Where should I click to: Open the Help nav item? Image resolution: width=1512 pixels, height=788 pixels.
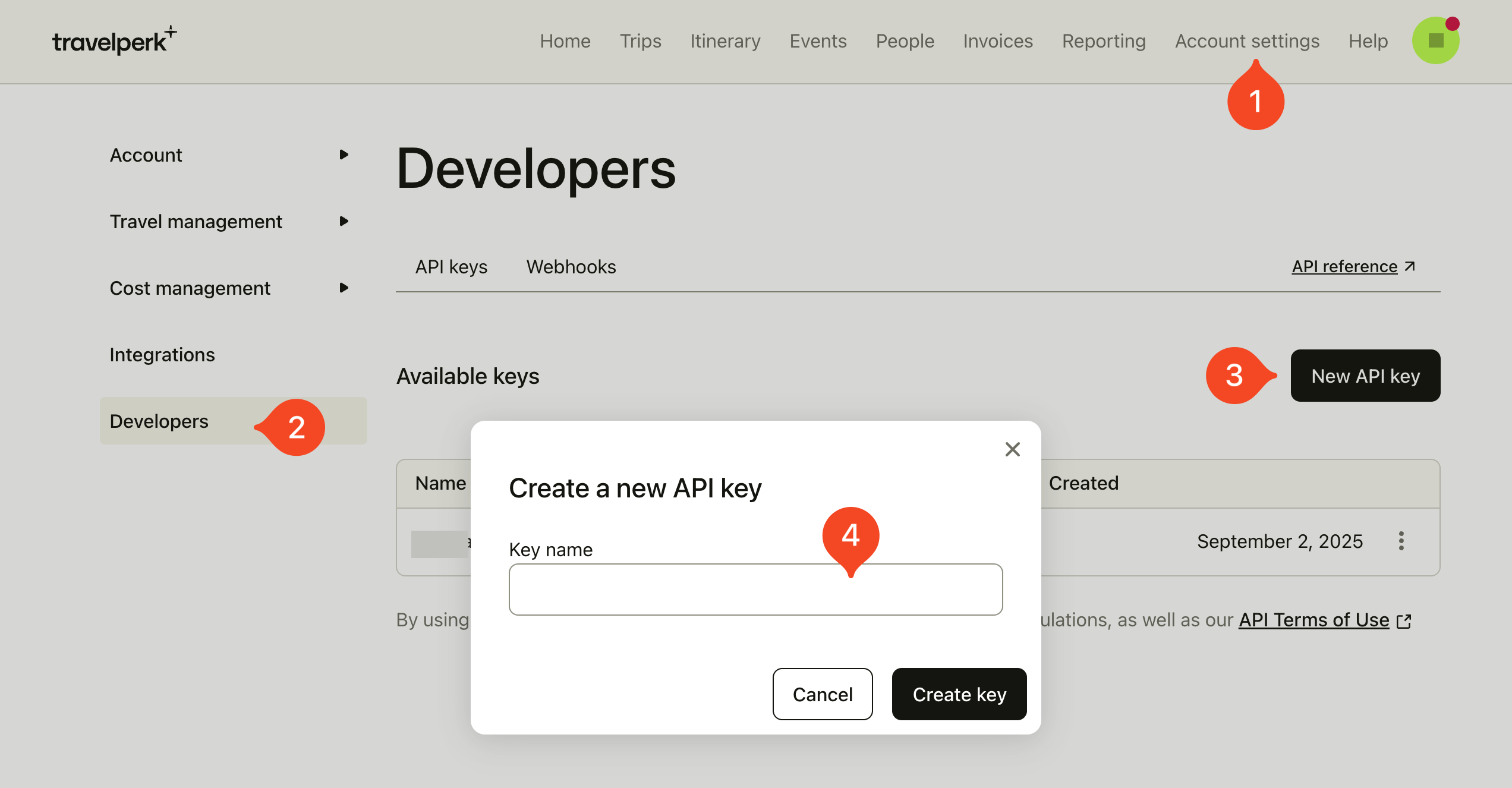pos(1368,41)
